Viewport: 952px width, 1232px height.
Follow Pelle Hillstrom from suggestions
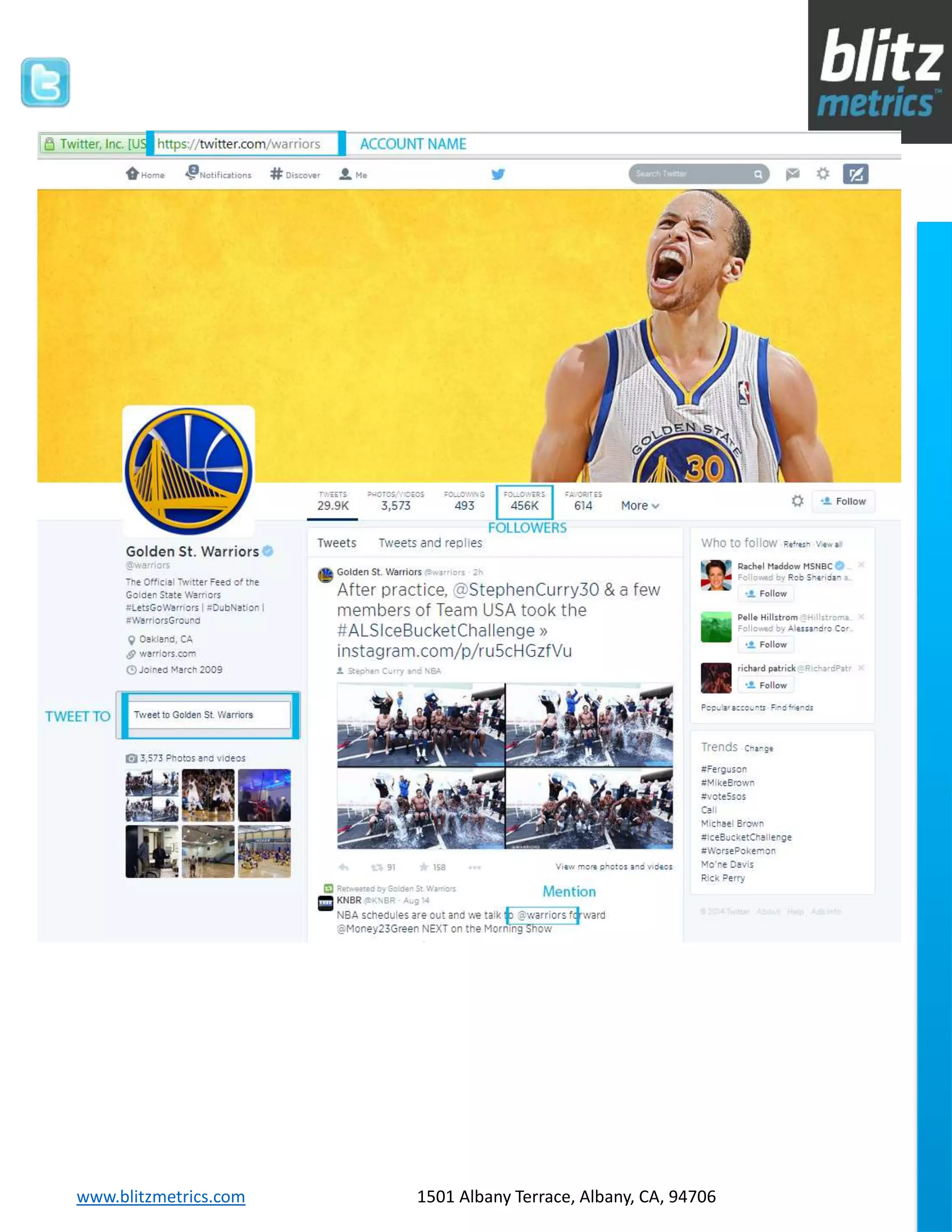click(x=765, y=644)
